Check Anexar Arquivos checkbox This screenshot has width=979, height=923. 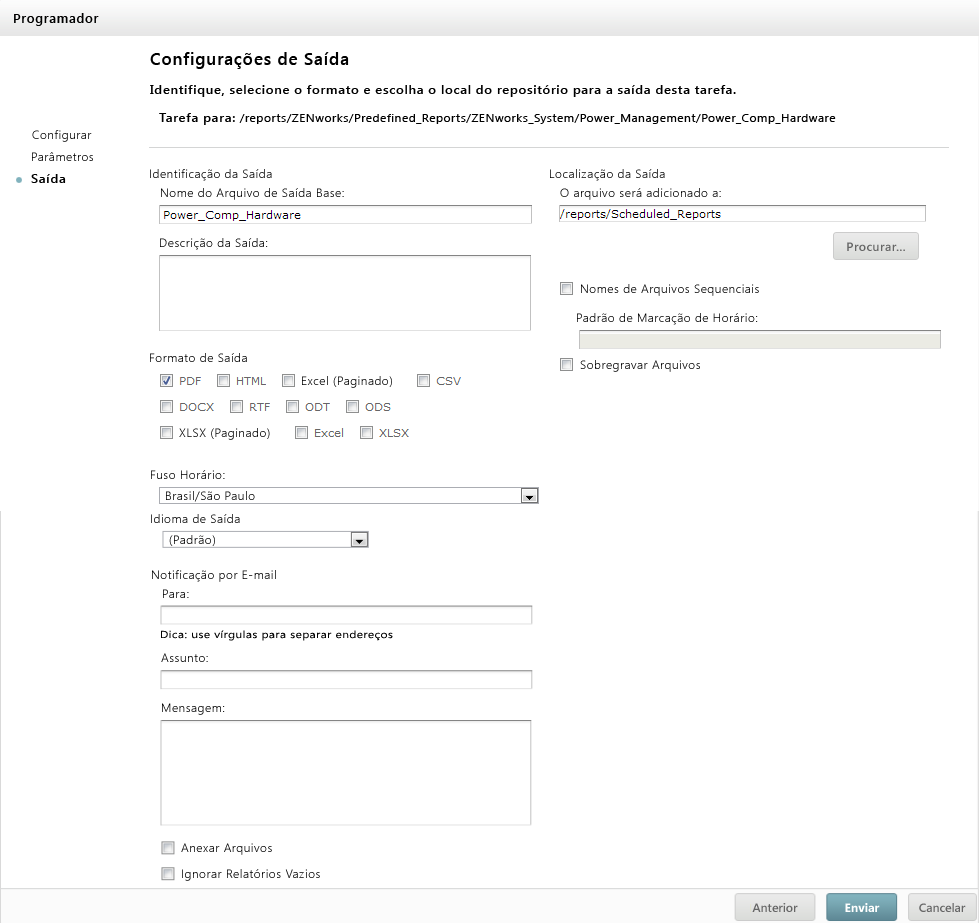pos(168,848)
